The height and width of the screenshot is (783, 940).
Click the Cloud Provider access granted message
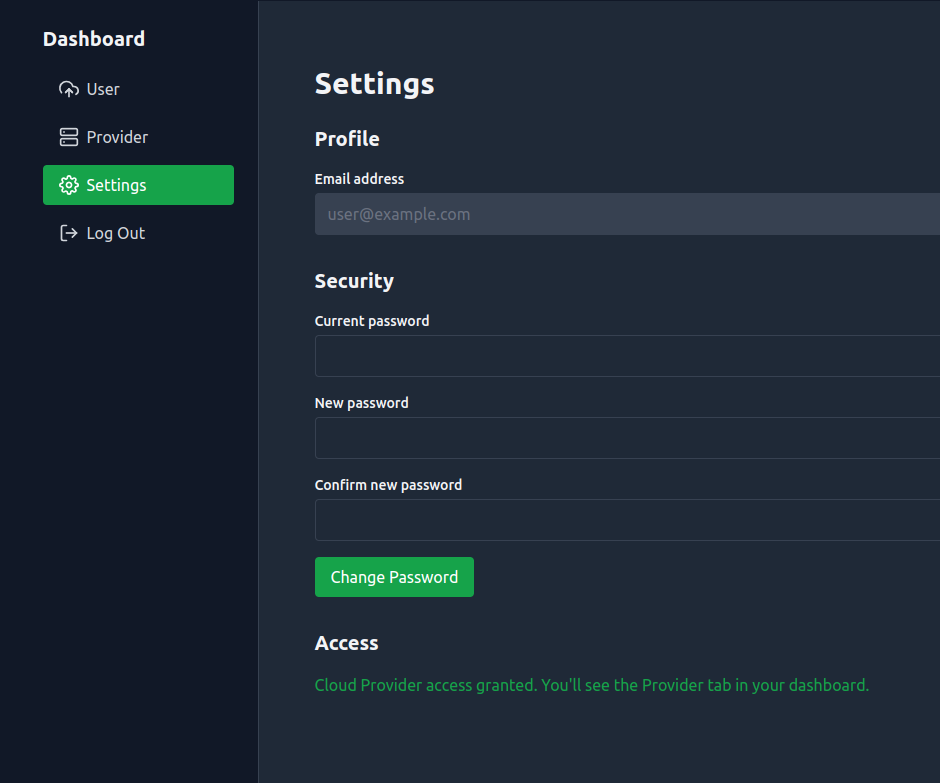(592, 685)
